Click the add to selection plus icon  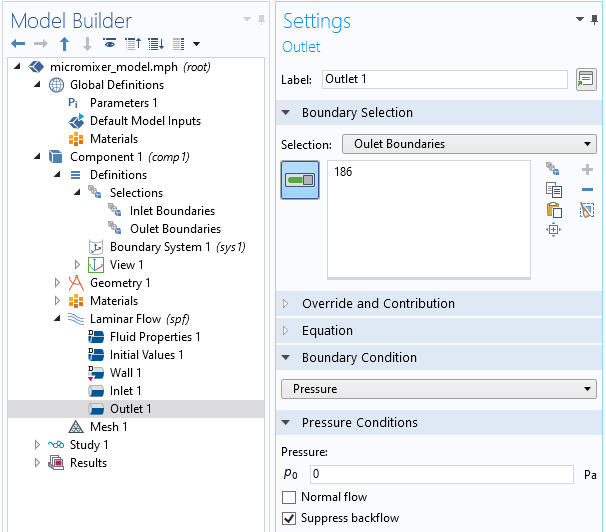click(x=587, y=169)
